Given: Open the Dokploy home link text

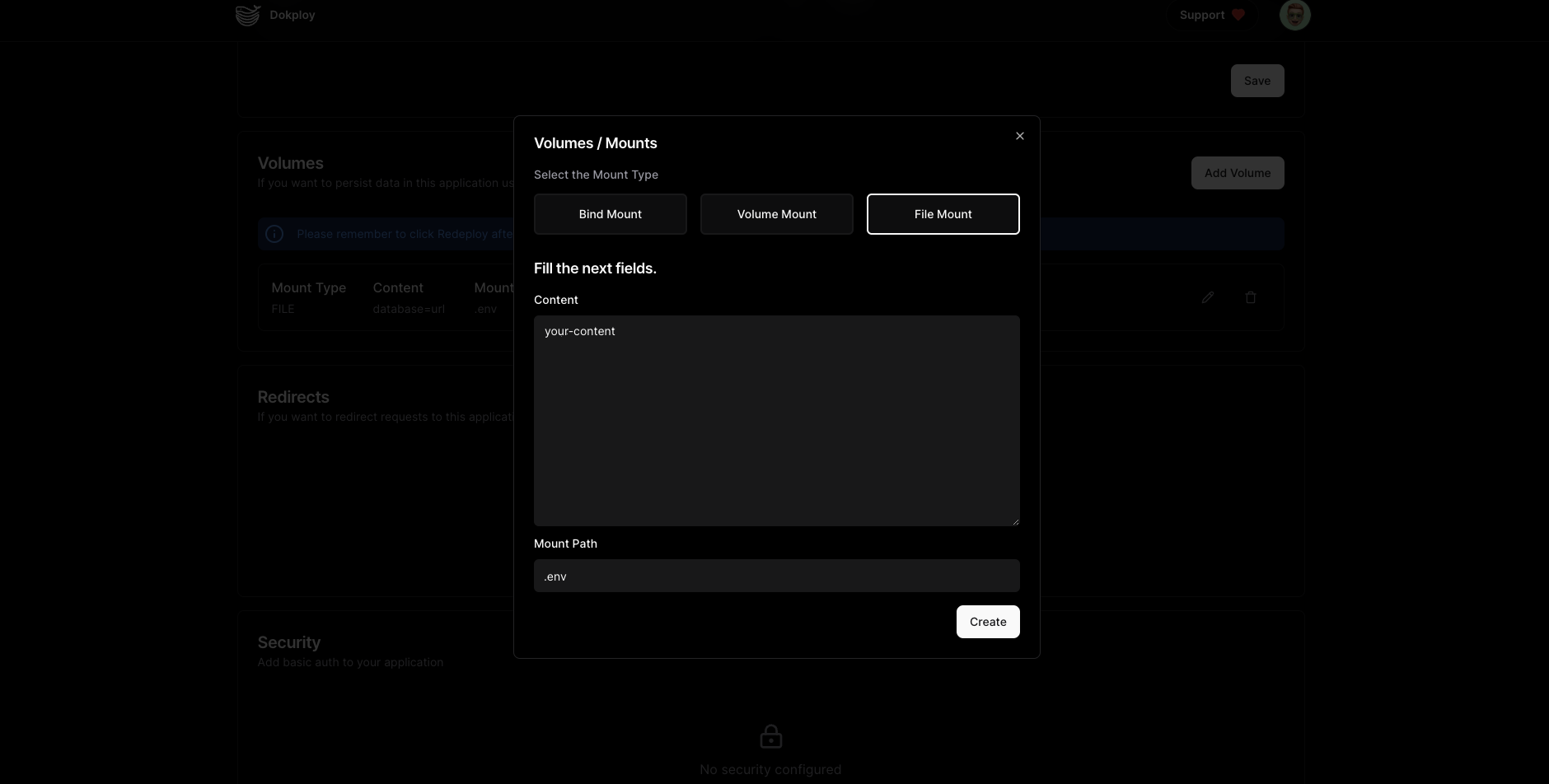Looking at the screenshot, I should pos(292,15).
